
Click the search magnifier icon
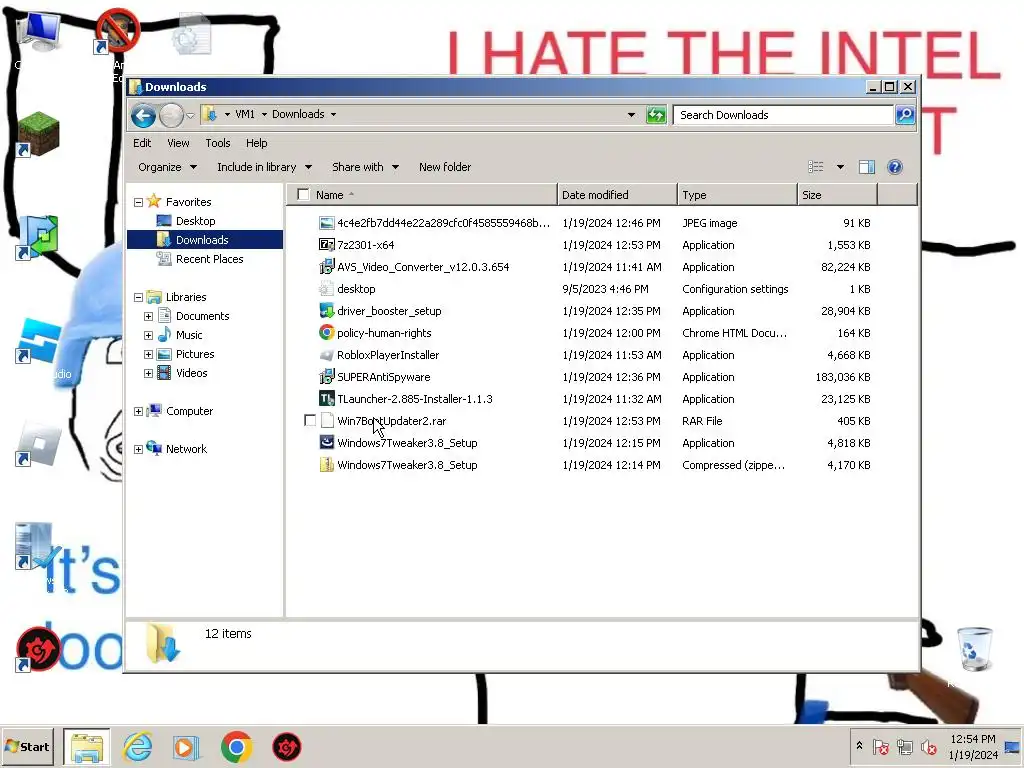[905, 115]
